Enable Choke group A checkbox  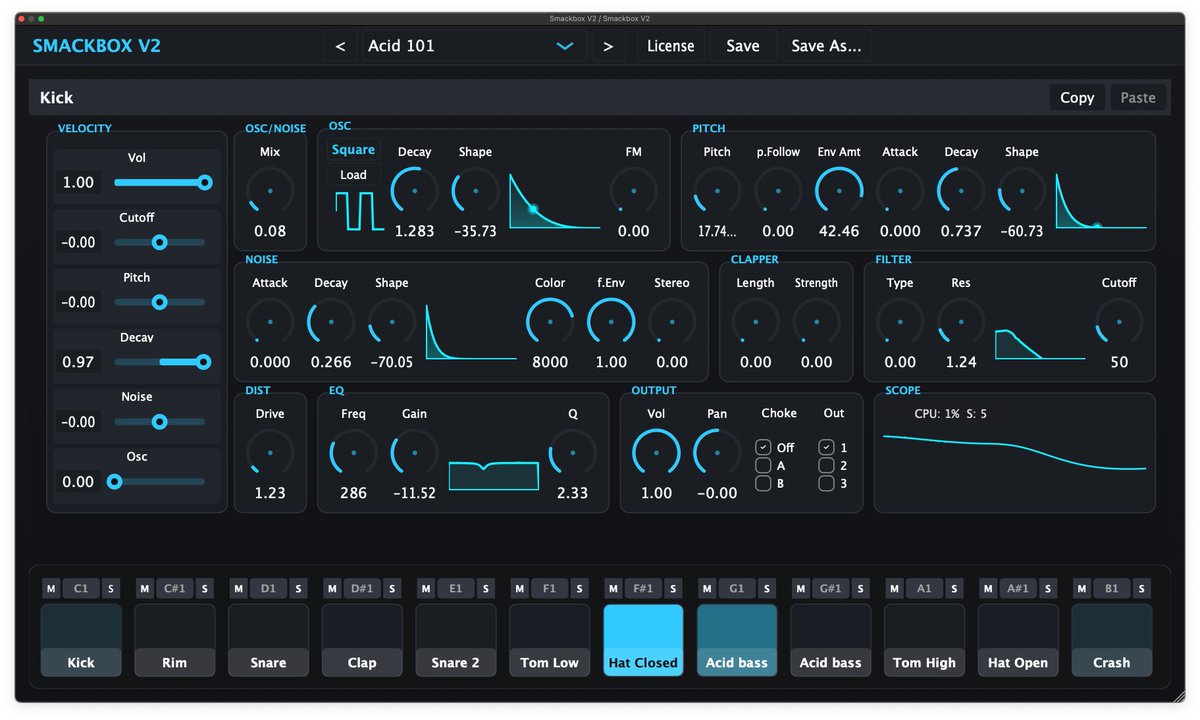[763, 465]
